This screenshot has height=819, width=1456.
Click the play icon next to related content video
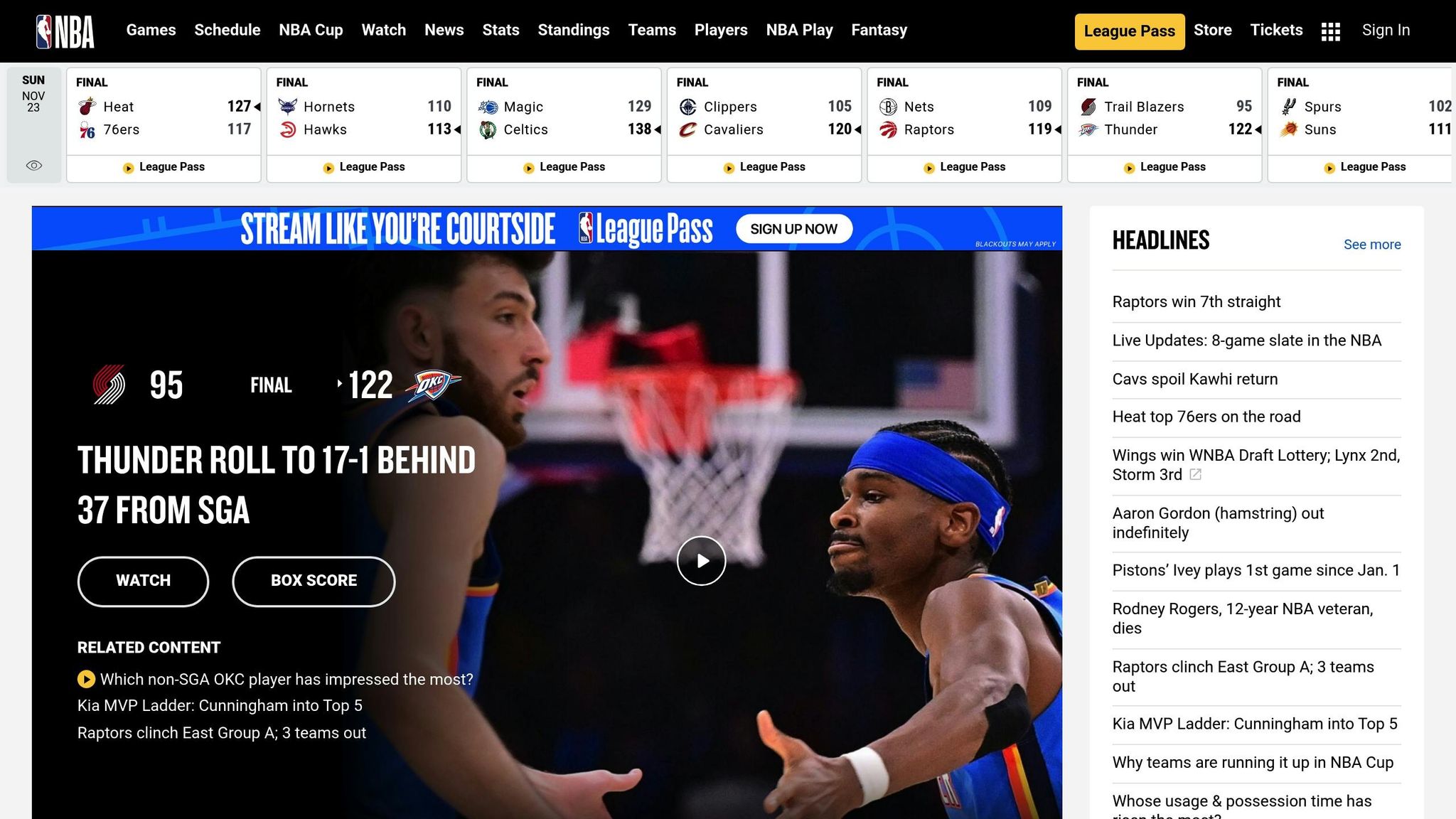(x=87, y=679)
